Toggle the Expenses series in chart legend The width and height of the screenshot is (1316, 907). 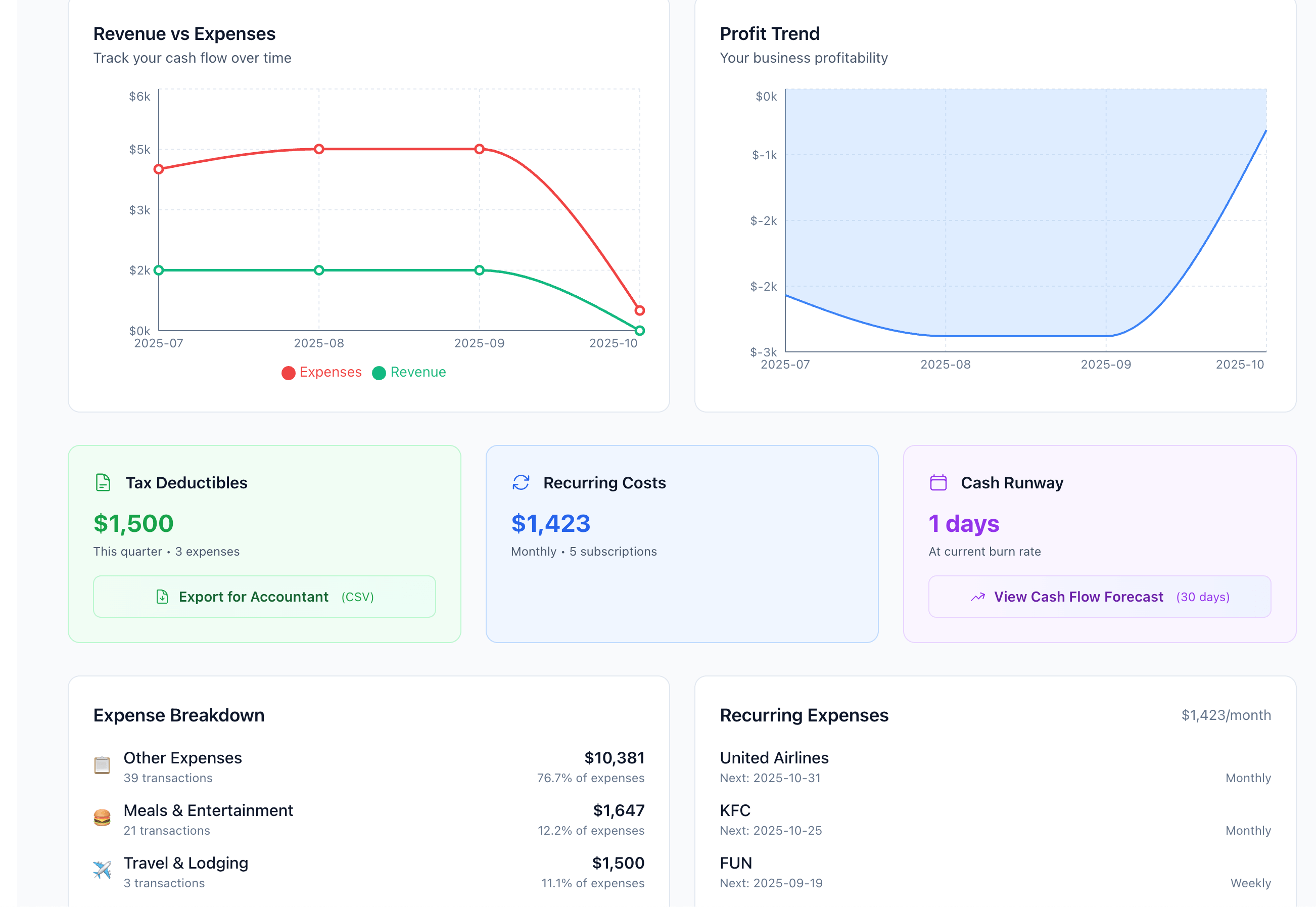[330, 372]
